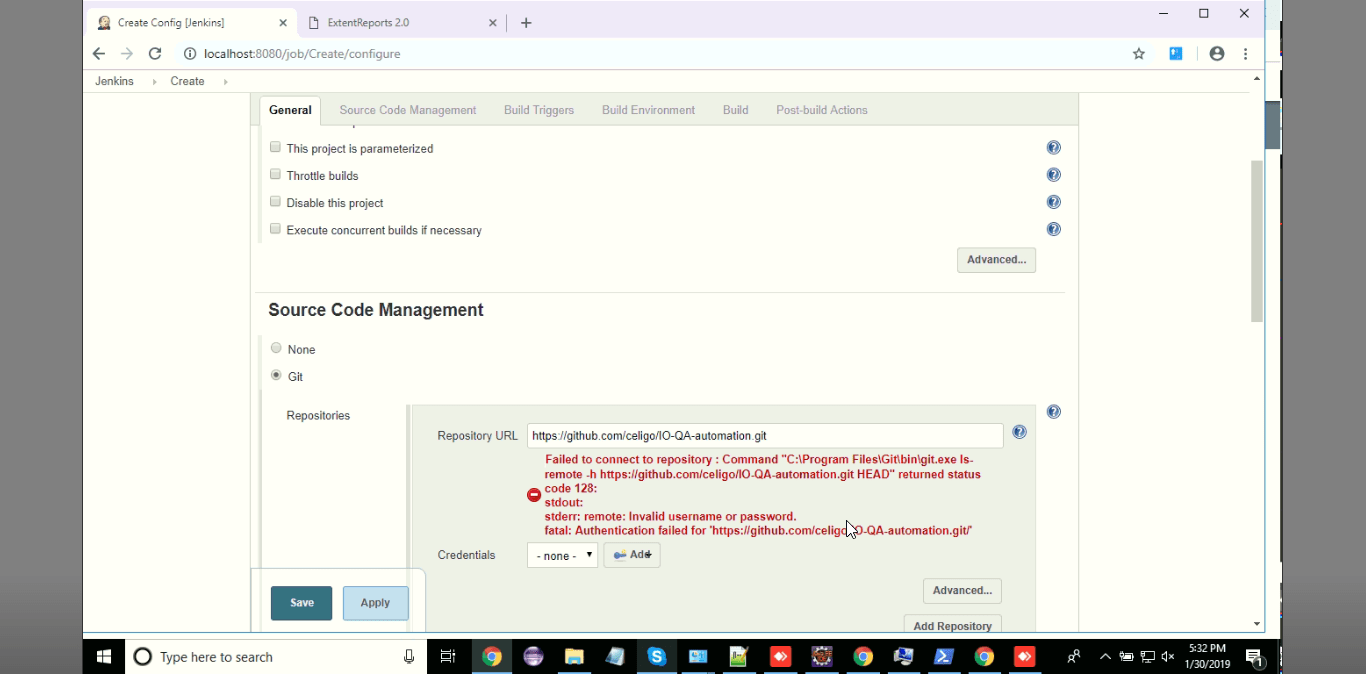The image size is (1366, 674).
Task: Open help for 'Disable this project'
Action: click(1053, 202)
